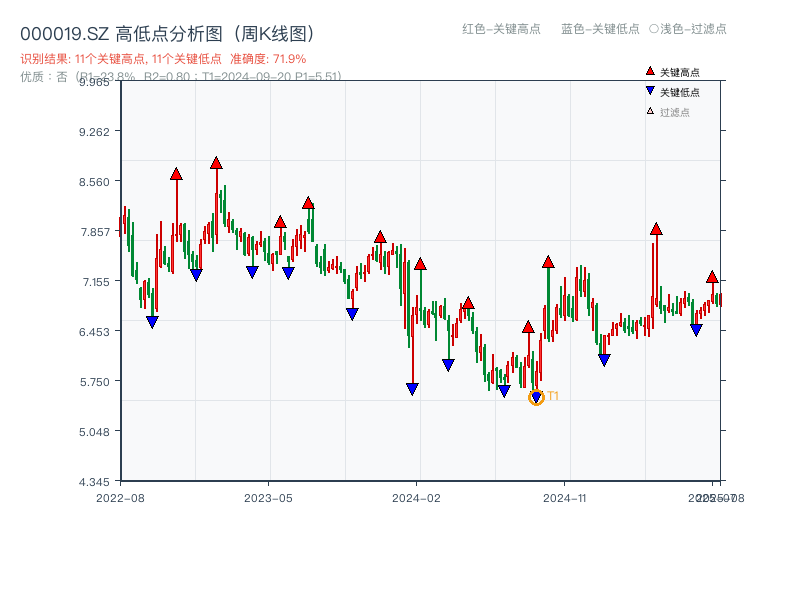Select the highest red triangle marker near 2023-05

[307, 204]
